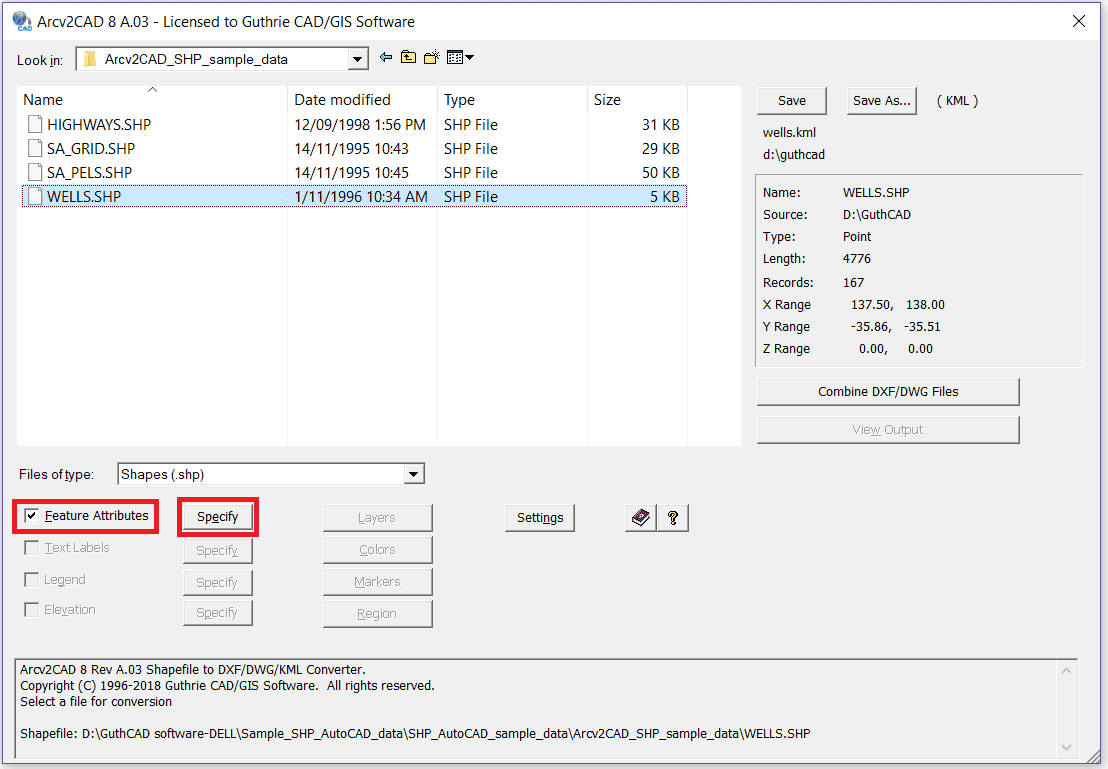Expand the Look in folder dropdown
Screen dimensions: 1108x769
tap(358, 59)
